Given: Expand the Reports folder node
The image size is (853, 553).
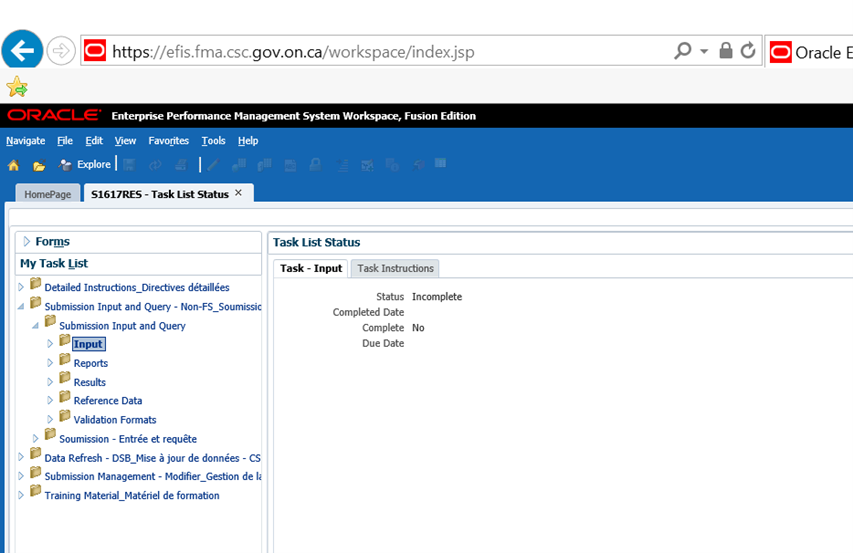Looking at the screenshot, I should pyautogui.click(x=50, y=363).
